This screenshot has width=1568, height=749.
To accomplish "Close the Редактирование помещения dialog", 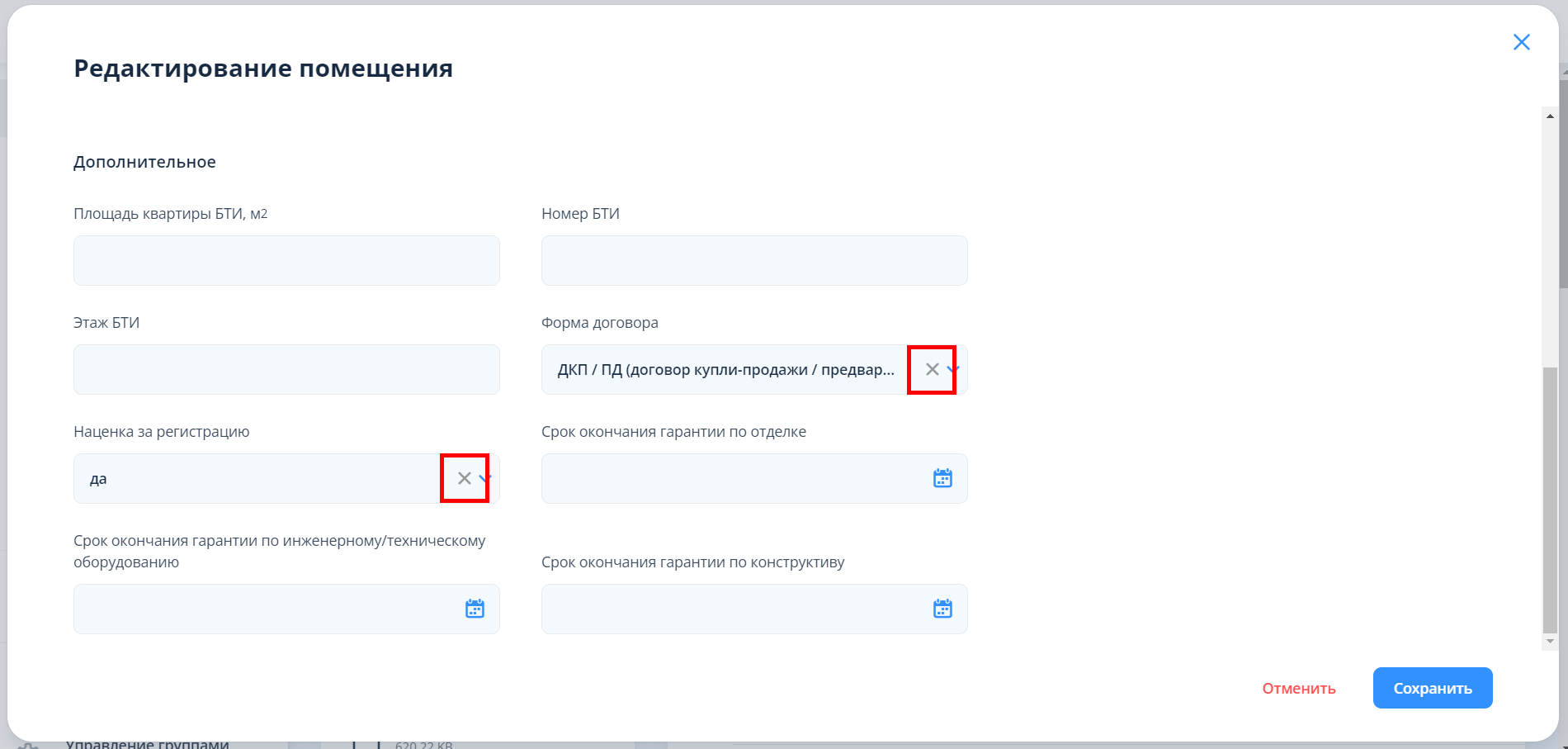I will pyautogui.click(x=1521, y=42).
